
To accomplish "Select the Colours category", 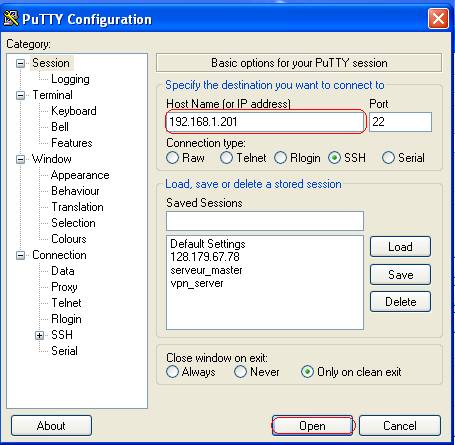I will tap(69, 239).
